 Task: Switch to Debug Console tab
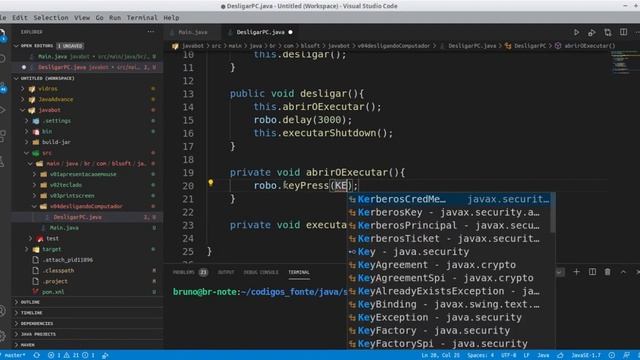coord(261,272)
